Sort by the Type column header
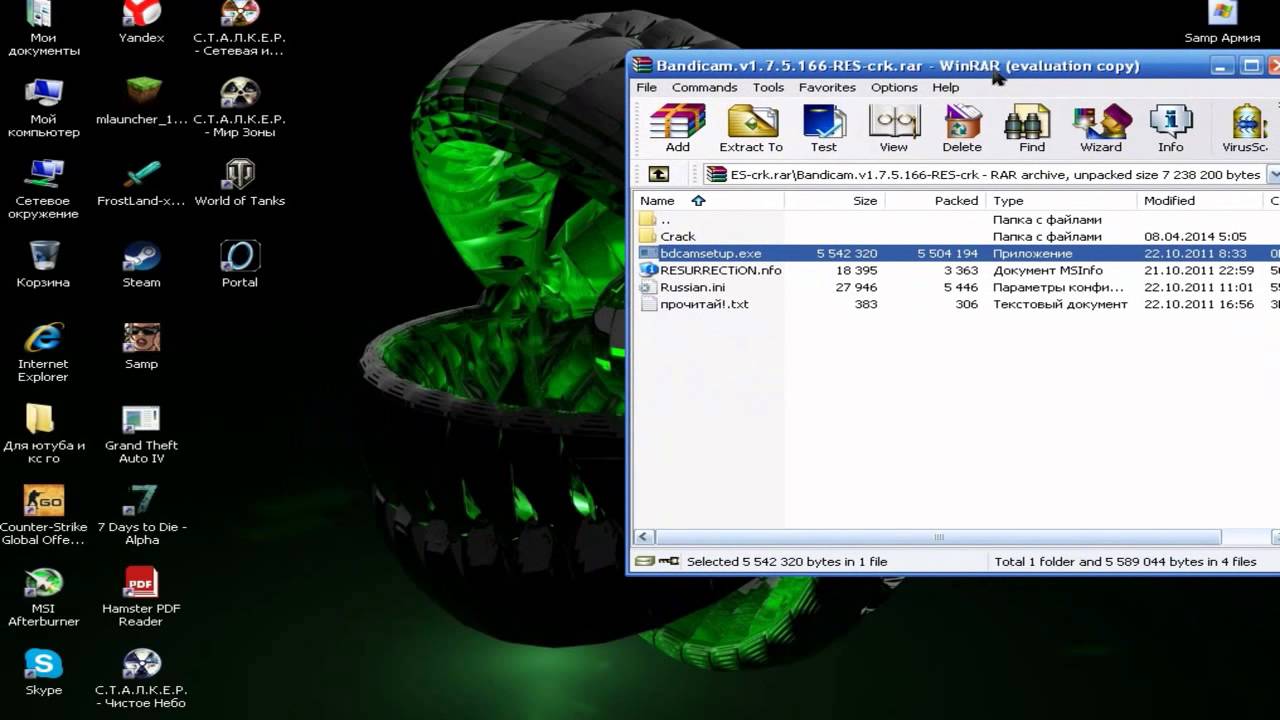This screenshot has width=1280, height=720. [1062, 200]
